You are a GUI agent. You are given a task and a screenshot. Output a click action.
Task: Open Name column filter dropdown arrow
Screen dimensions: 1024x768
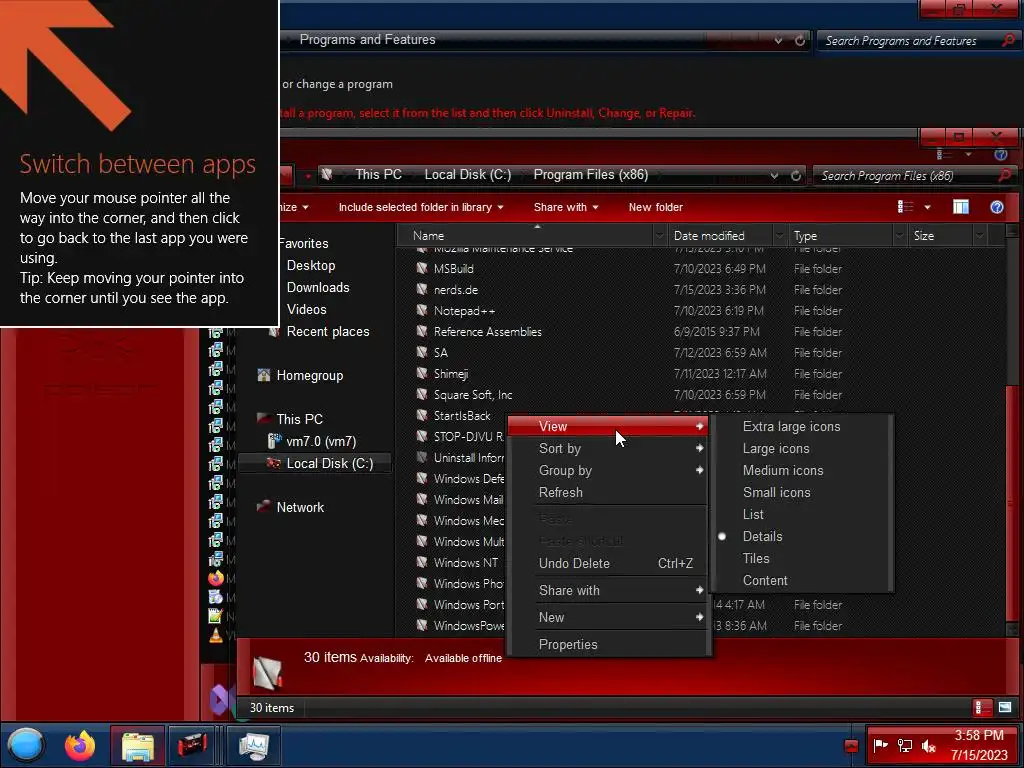660,236
